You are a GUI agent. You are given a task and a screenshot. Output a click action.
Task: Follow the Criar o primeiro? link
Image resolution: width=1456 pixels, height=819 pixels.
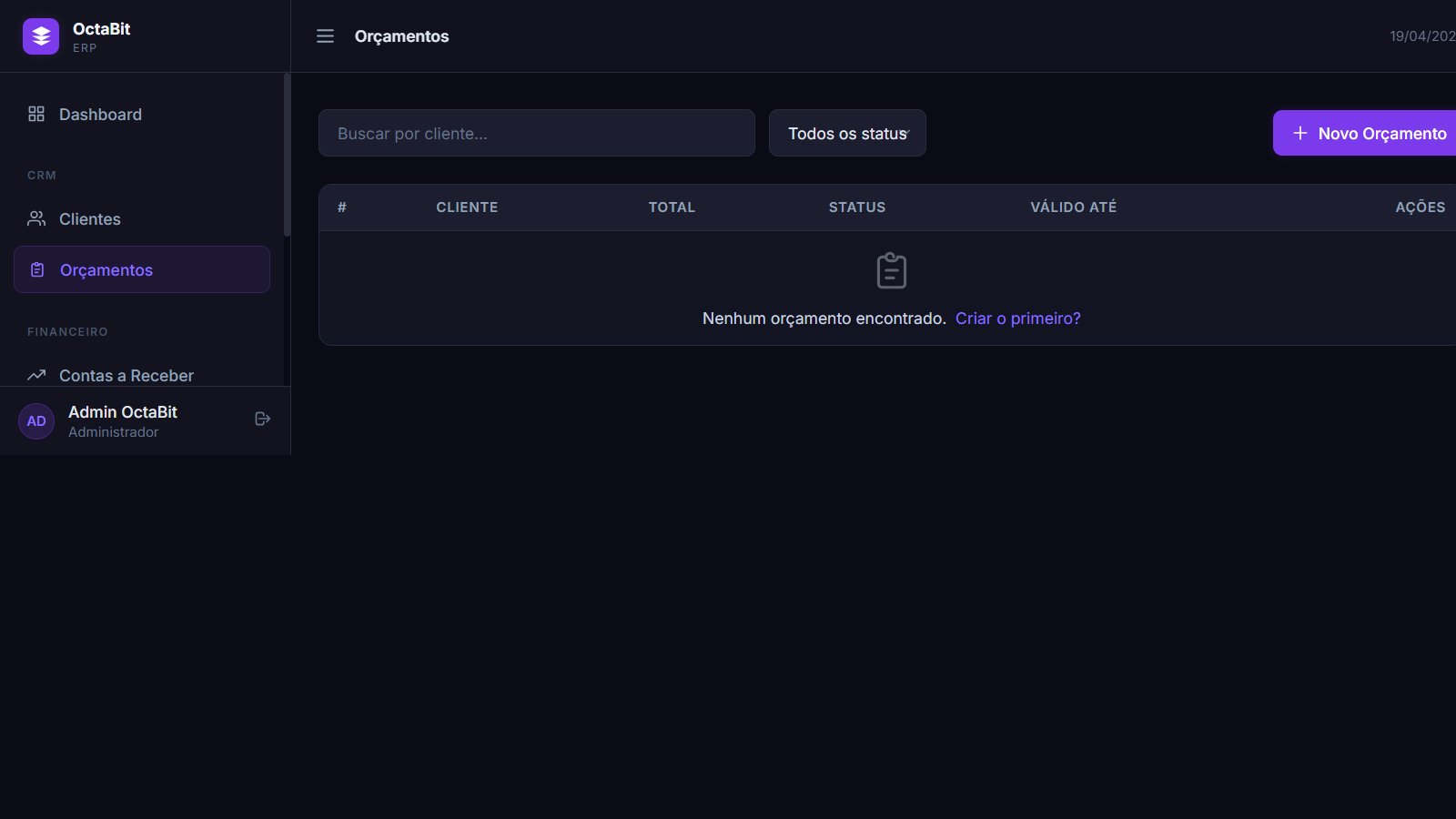click(x=1017, y=318)
